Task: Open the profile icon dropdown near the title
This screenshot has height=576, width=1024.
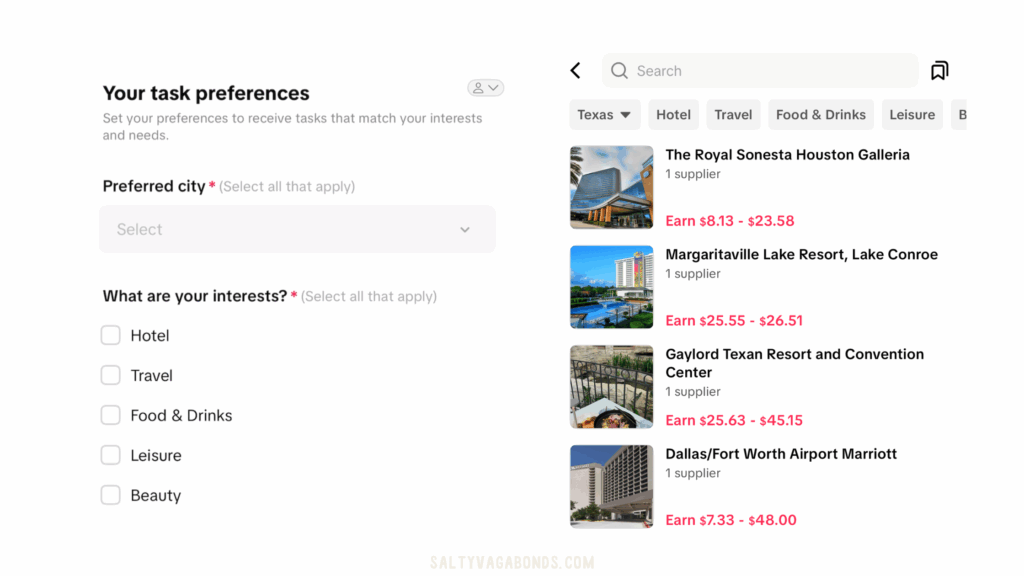Action: pos(485,88)
